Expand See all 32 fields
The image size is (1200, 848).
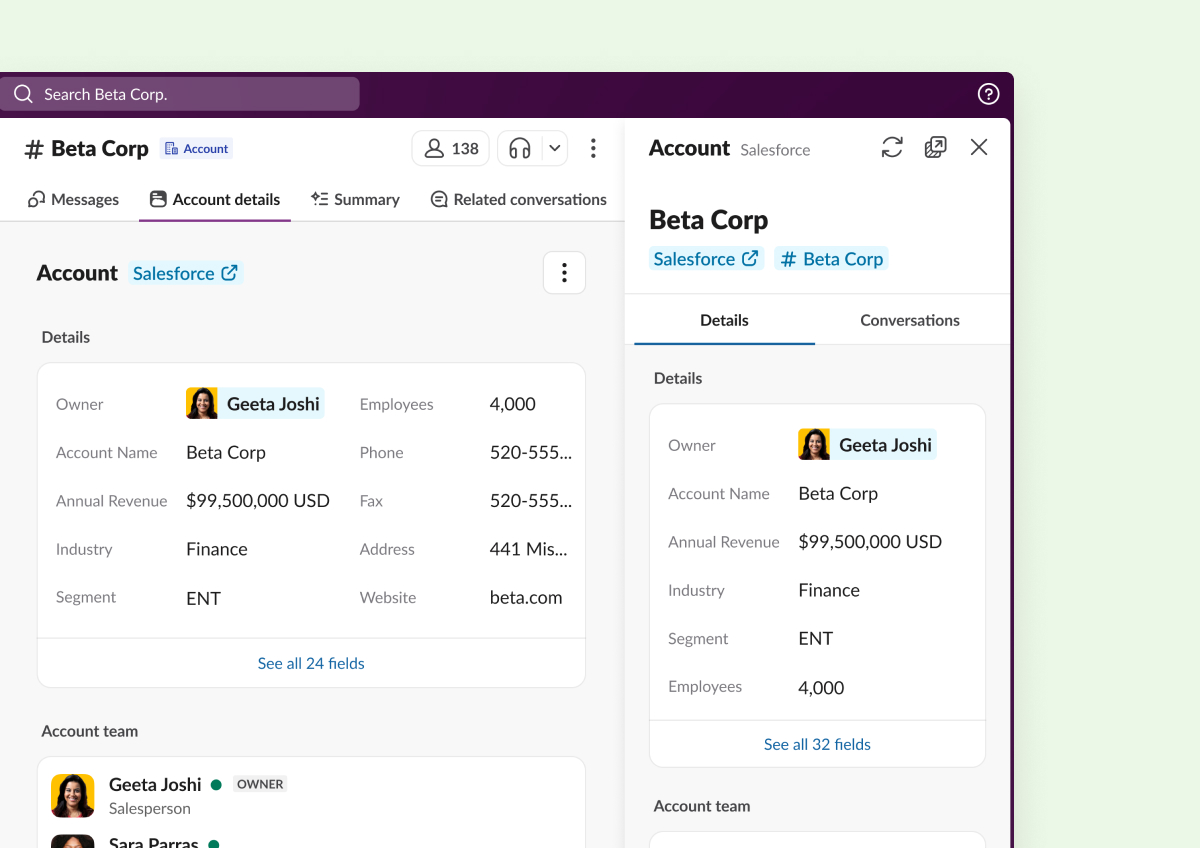coord(817,745)
